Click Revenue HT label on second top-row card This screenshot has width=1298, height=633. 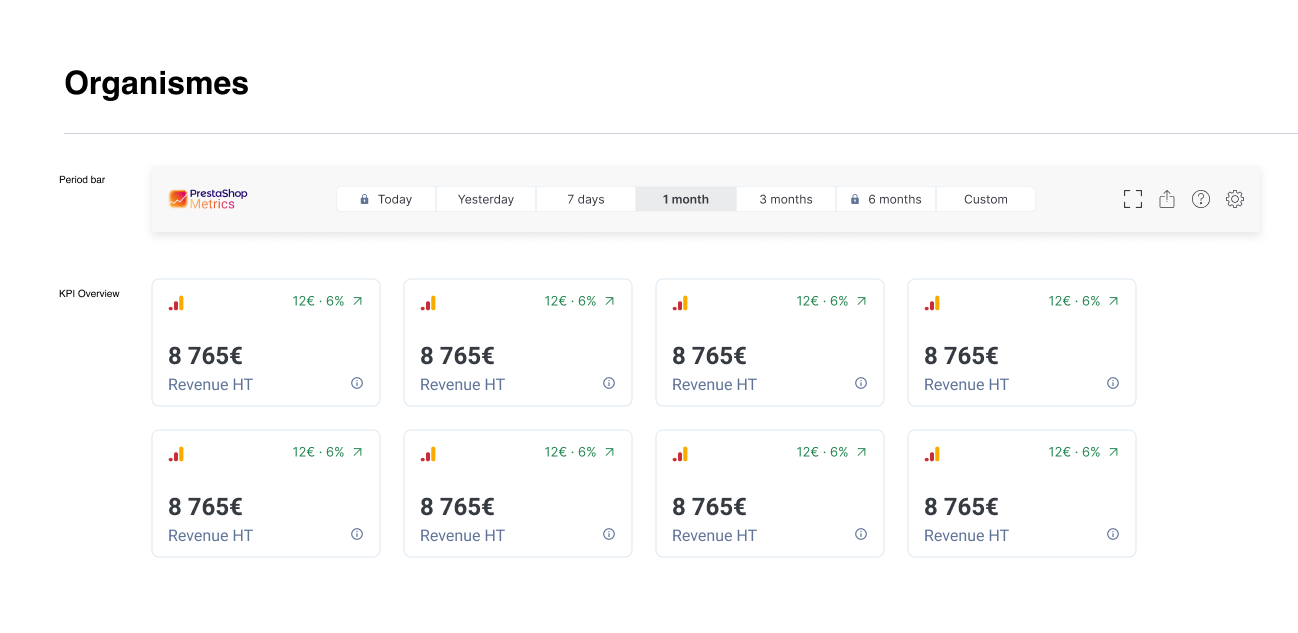pos(462,384)
